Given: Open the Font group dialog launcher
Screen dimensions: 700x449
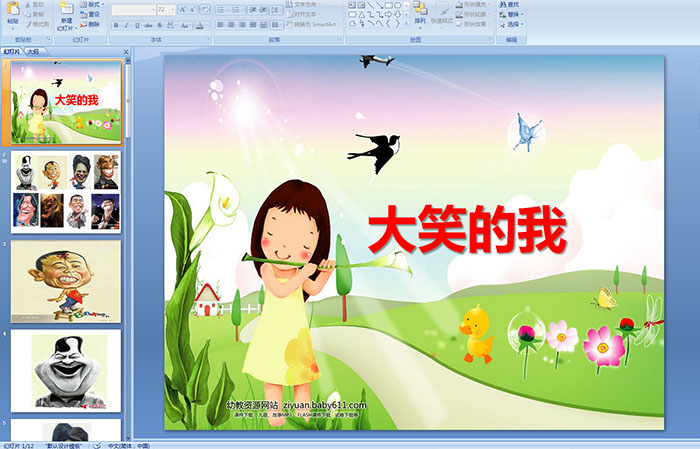Looking at the screenshot, I should (x=208, y=39).
